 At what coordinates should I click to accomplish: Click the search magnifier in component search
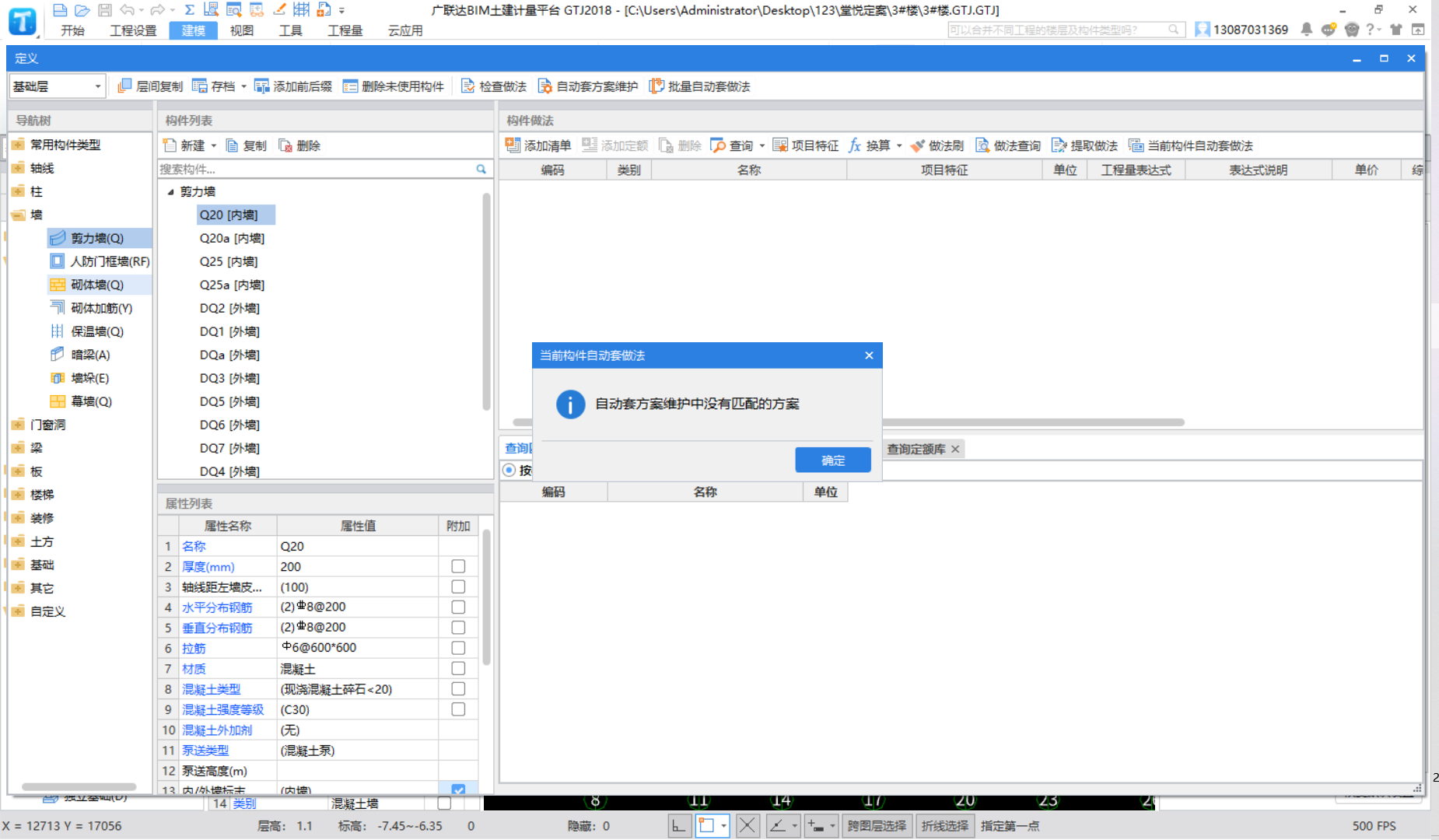pos(481,169)
